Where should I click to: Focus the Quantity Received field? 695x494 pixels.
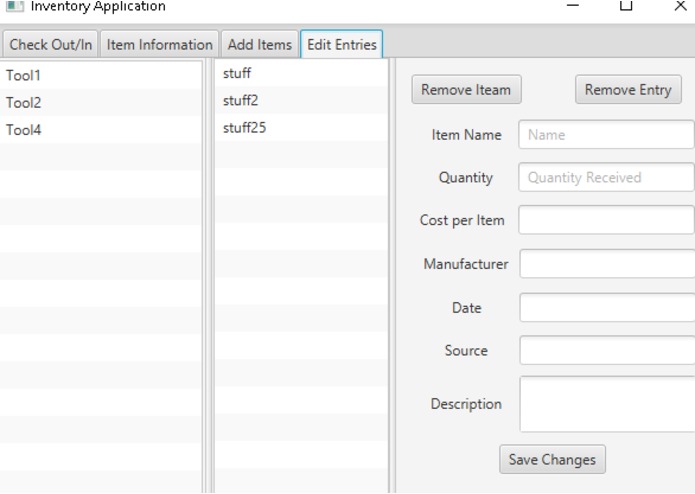tap(606, 177)
